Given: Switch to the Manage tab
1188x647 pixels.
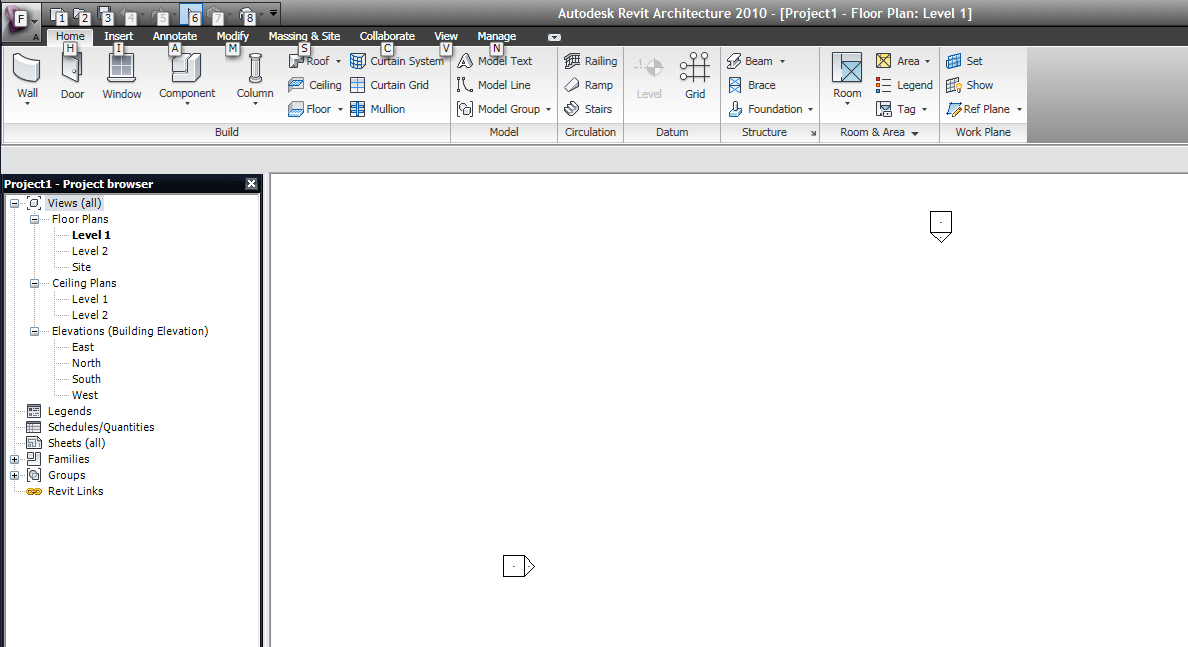Looking at the screenshot, I should (496, 36).
